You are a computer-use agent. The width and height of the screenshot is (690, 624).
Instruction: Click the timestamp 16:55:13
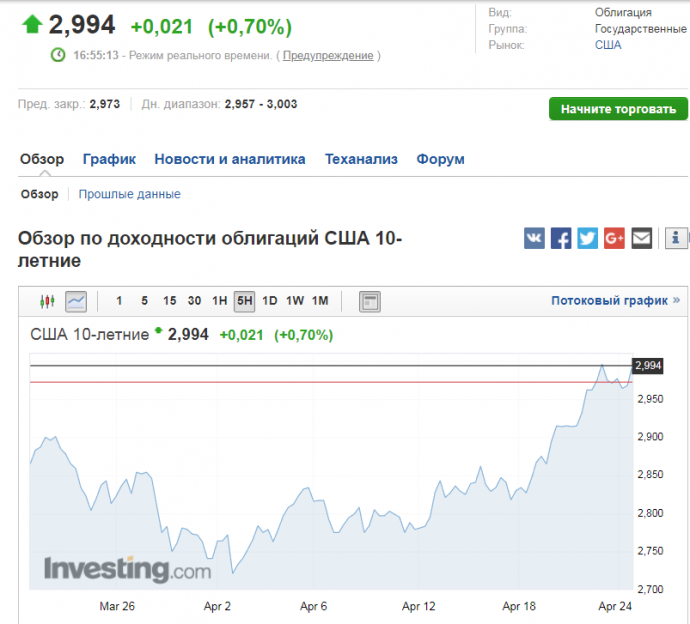(x=96, y=55)
